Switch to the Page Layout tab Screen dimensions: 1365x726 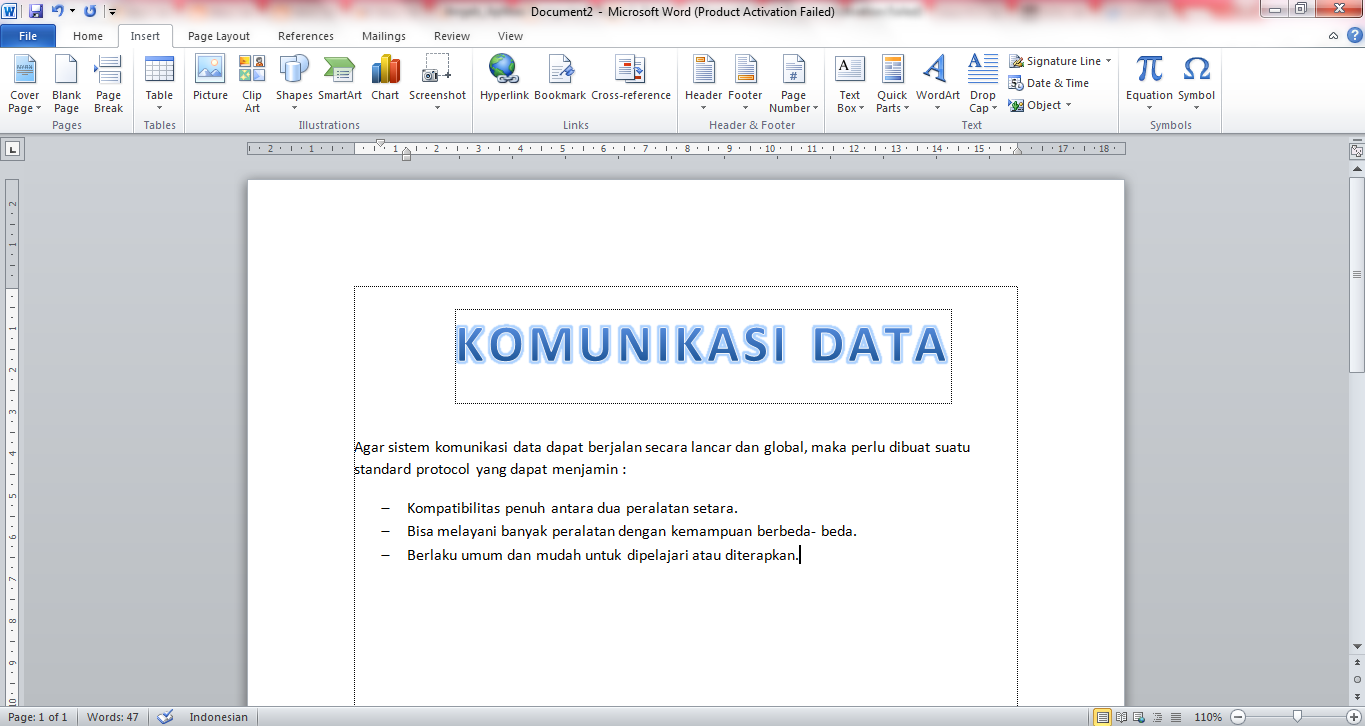click(219, 36)
